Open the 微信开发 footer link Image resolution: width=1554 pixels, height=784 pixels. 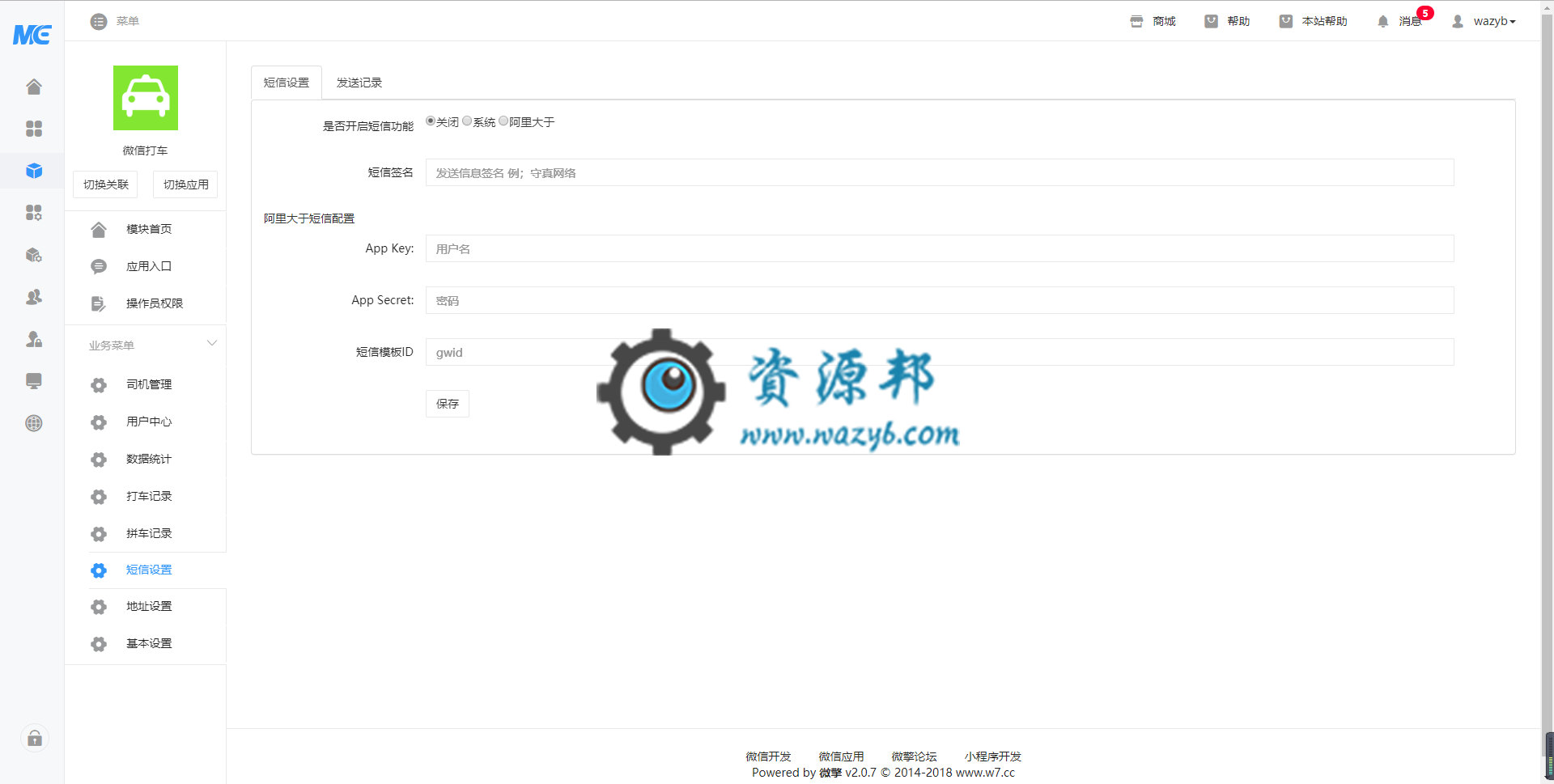pos(768,756)
